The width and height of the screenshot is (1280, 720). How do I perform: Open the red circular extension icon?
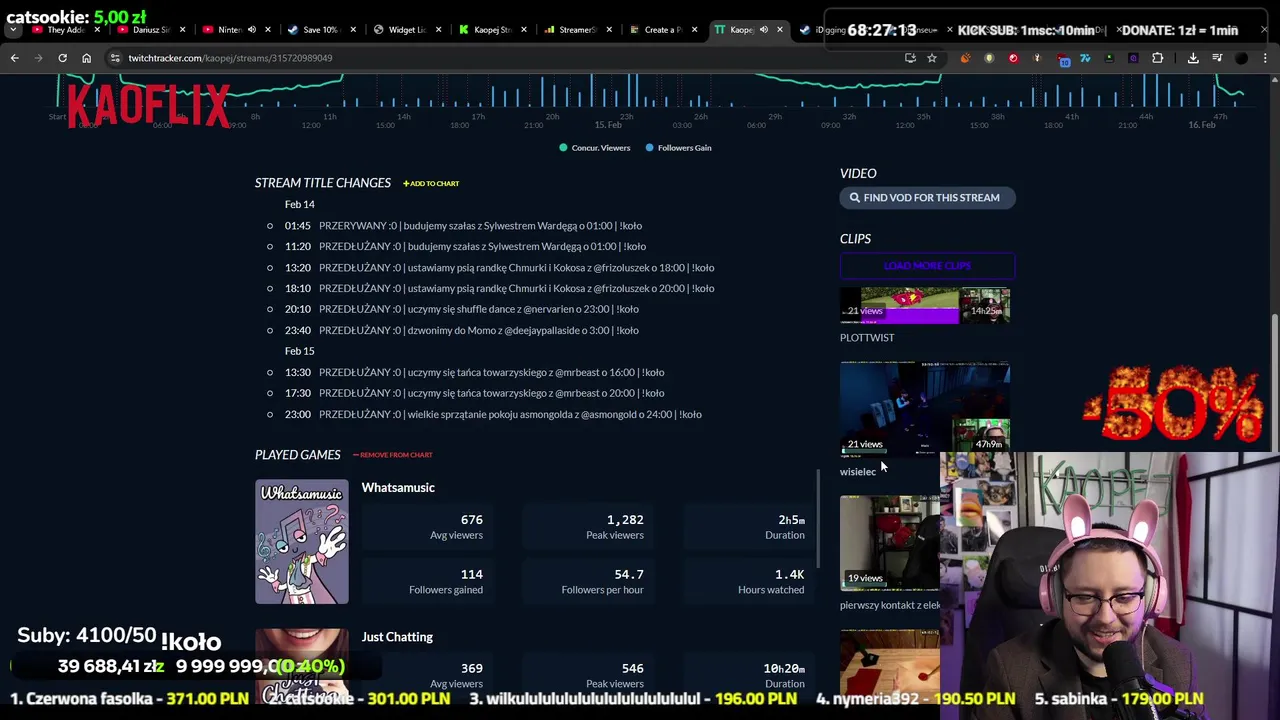point(1013,58)
